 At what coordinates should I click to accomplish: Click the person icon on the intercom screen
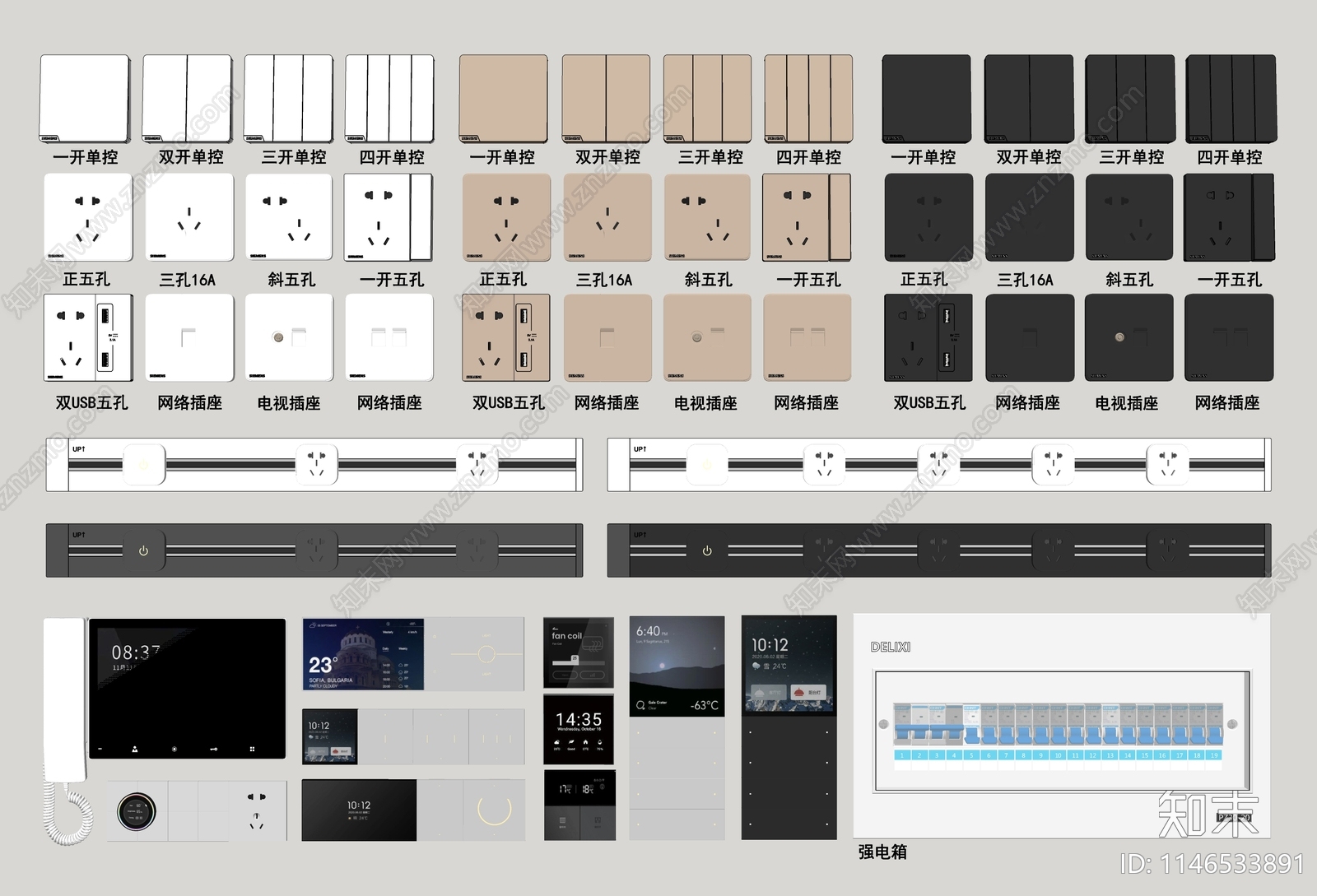tap(135, 749)
